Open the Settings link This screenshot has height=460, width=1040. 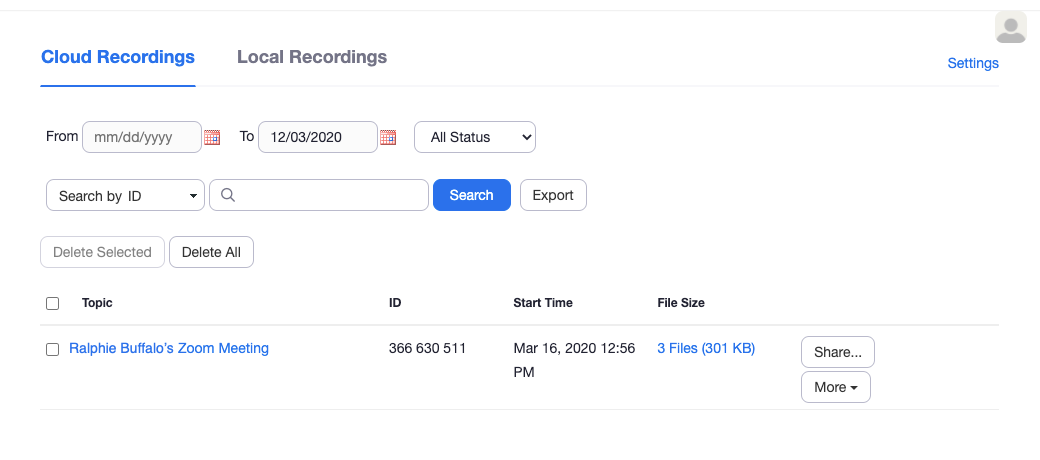pos(972,63)
